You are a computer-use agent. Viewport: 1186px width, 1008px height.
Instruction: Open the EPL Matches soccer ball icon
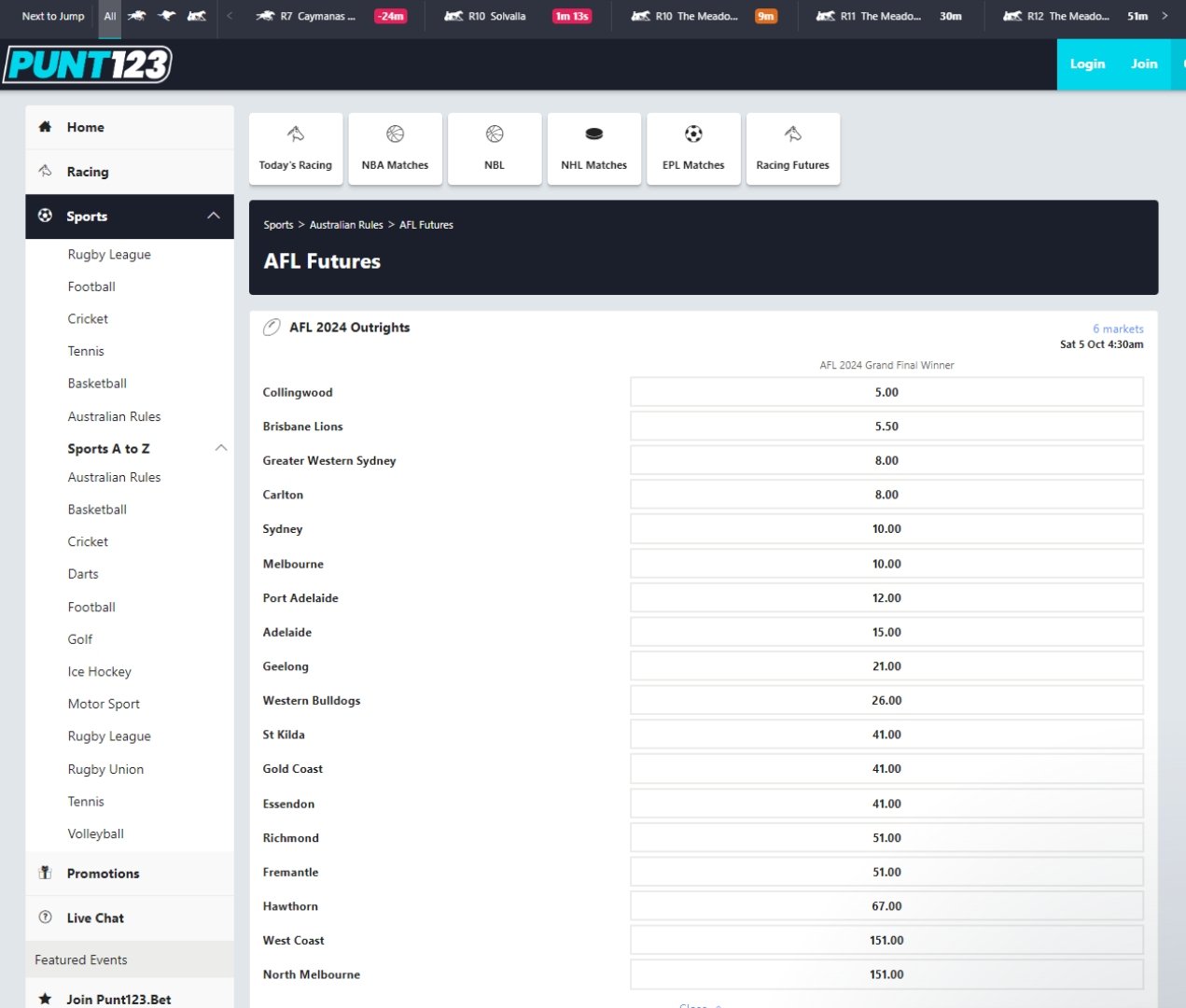[693, 133]
